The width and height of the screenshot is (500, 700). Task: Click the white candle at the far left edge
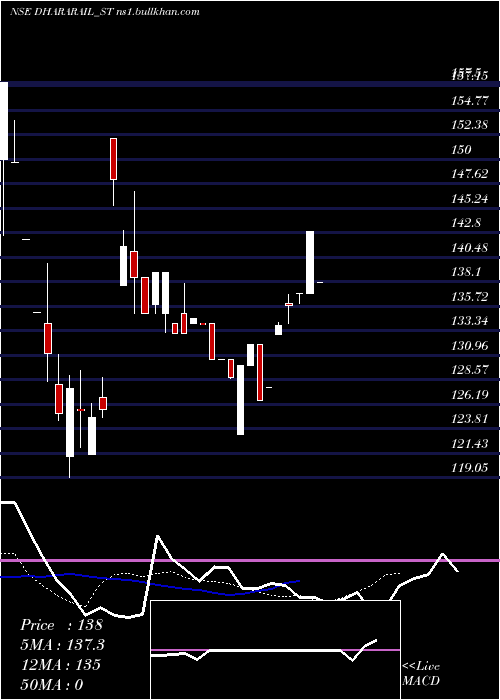4,121
